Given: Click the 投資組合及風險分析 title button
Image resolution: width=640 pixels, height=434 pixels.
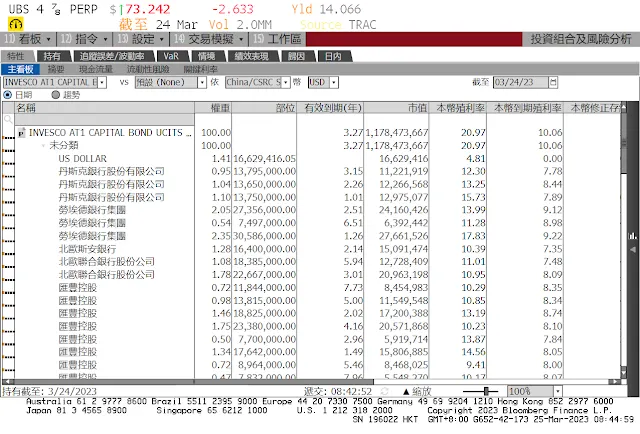Looking at the screenshot, I should 581,39.
